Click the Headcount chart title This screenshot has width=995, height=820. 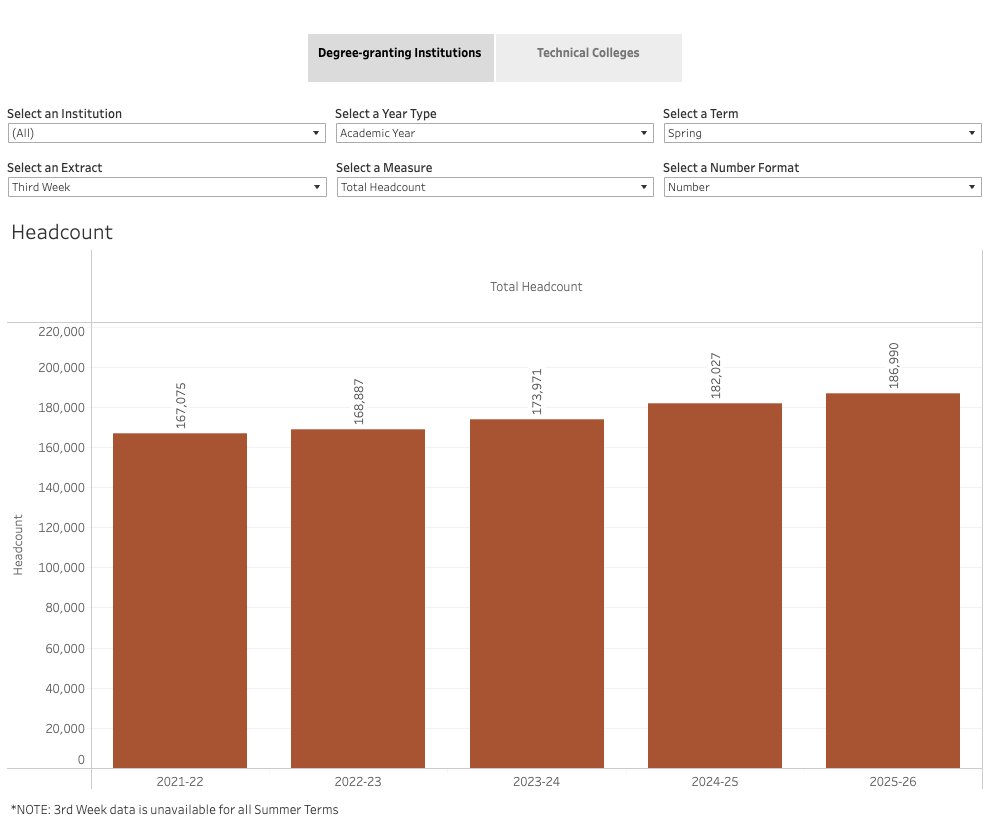[62, 233]
